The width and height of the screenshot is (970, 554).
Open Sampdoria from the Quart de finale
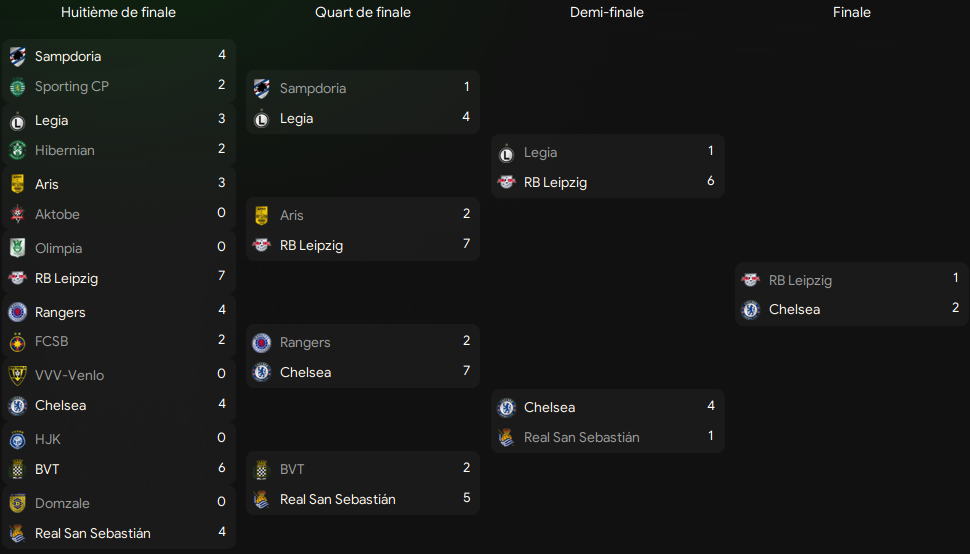coord(312,88)
